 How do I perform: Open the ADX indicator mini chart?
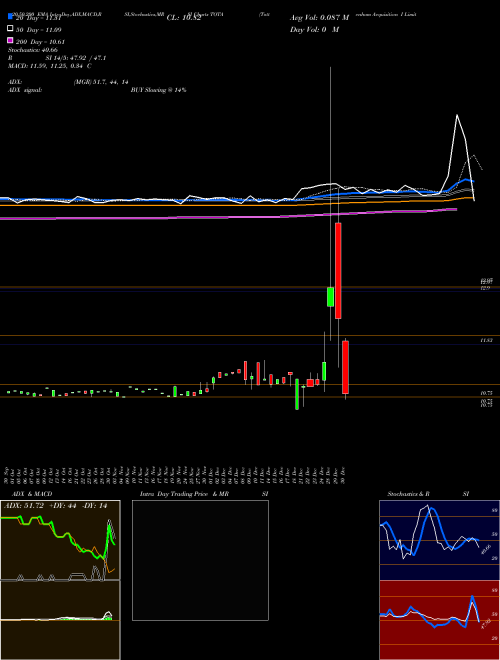[x=60, y=540]
